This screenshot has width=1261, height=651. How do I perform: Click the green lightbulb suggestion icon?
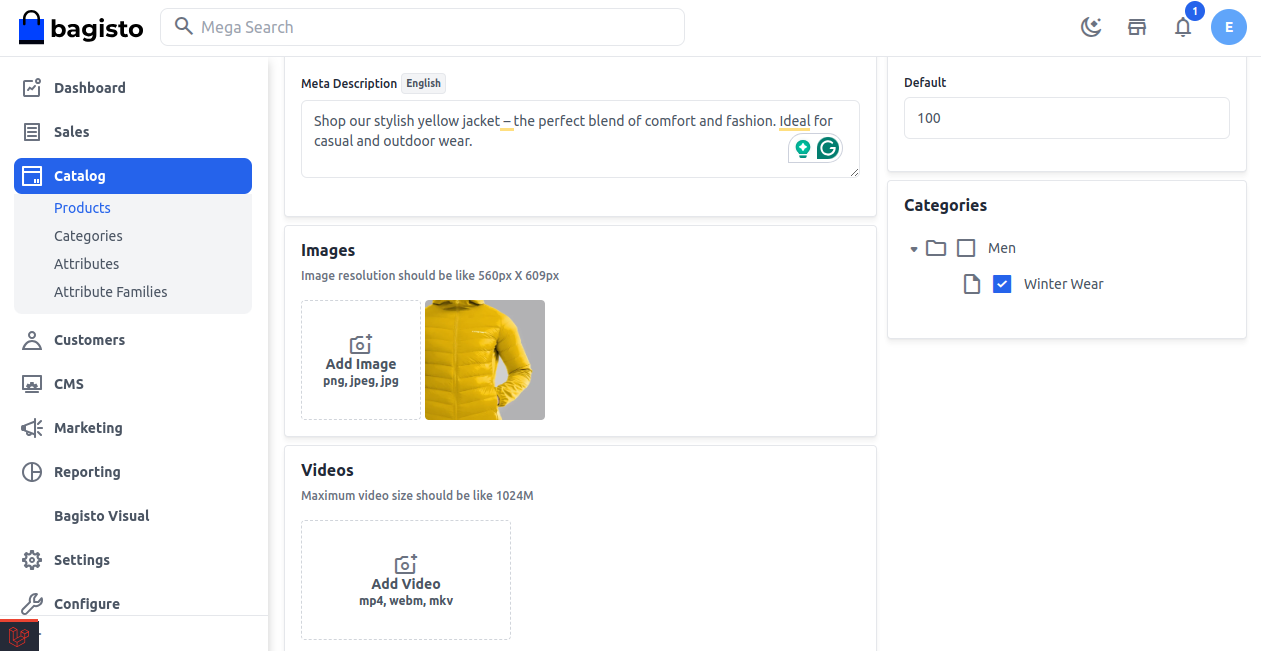pos(802,149)
